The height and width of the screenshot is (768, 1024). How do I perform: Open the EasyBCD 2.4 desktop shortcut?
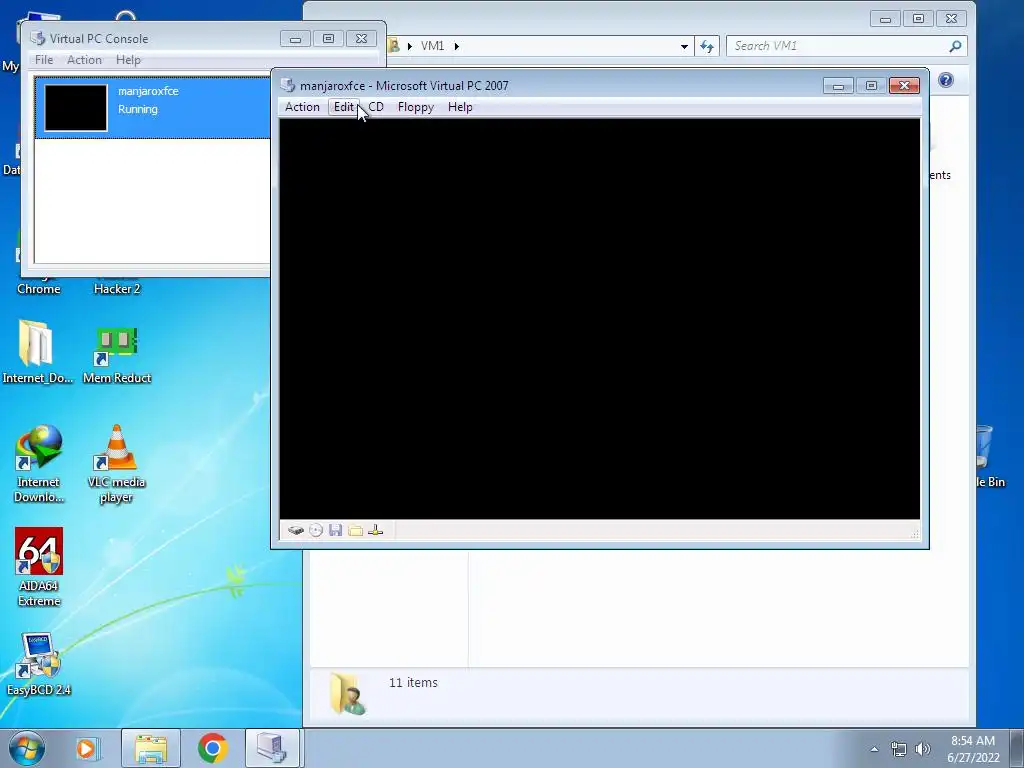click(39, 664)
